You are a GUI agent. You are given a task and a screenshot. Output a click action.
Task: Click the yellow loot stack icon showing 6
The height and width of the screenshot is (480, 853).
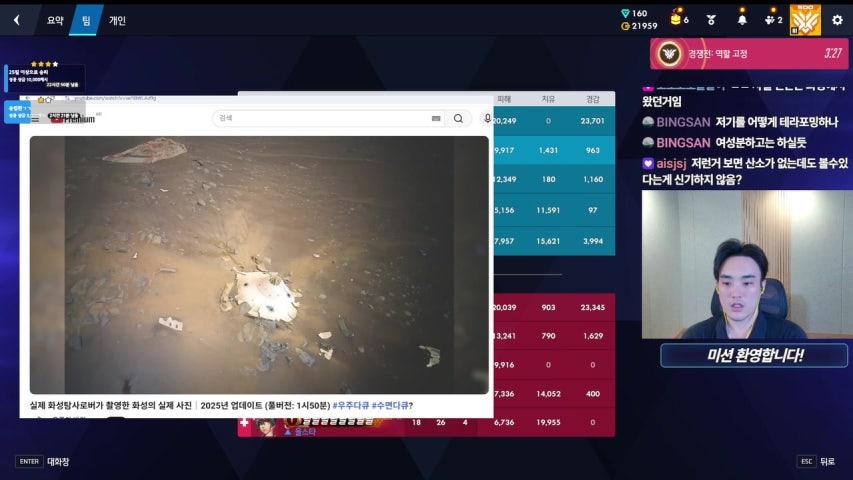679,20
